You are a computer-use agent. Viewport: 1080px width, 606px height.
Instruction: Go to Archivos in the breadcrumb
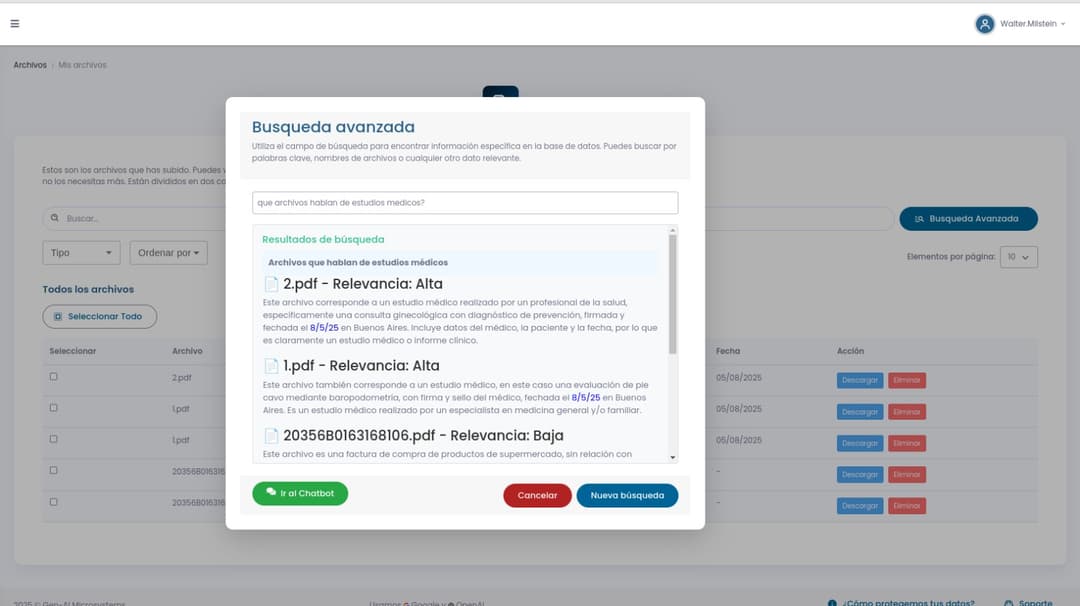click(x=30, y=65)
